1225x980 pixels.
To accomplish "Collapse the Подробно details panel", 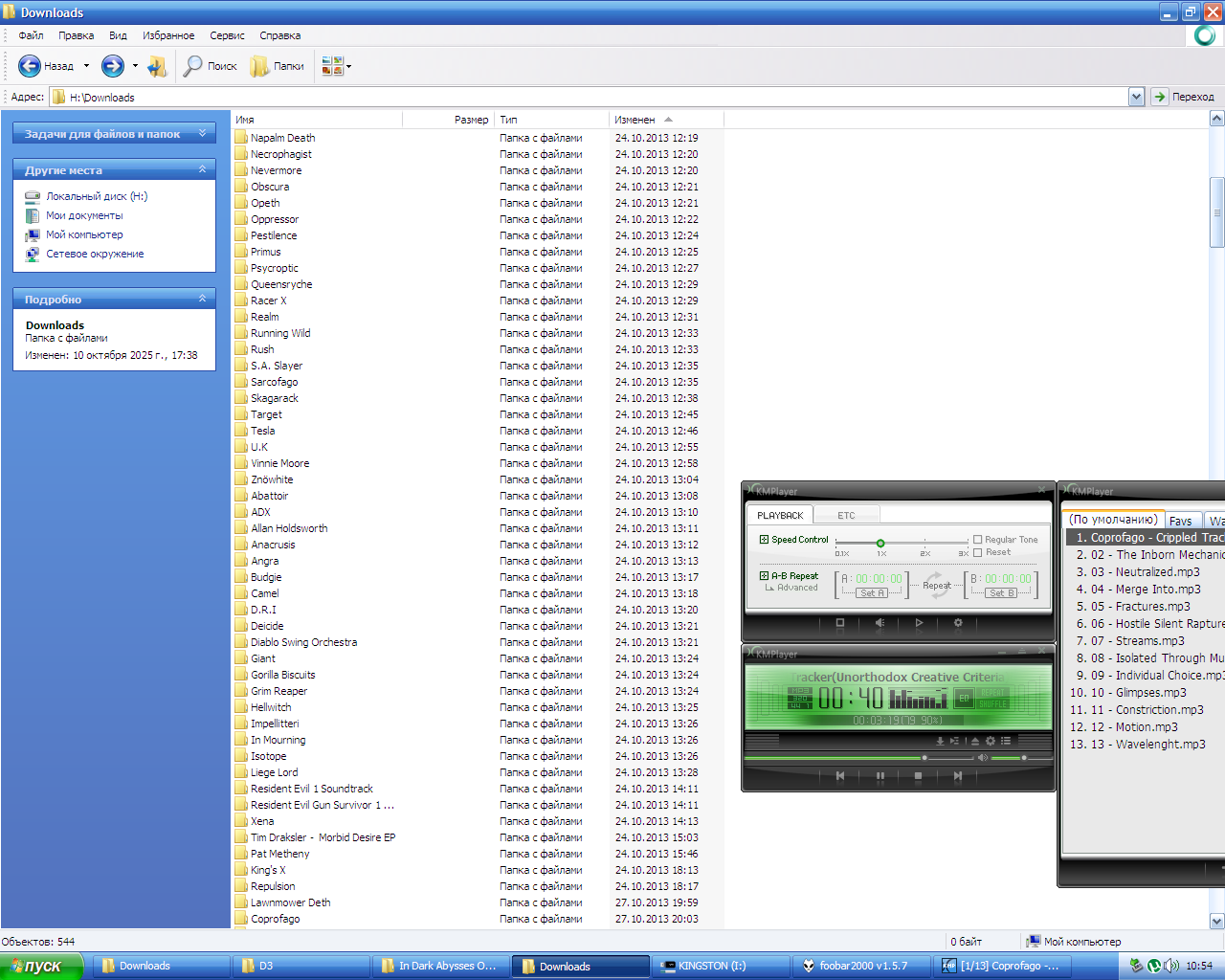I will point(202,299).
